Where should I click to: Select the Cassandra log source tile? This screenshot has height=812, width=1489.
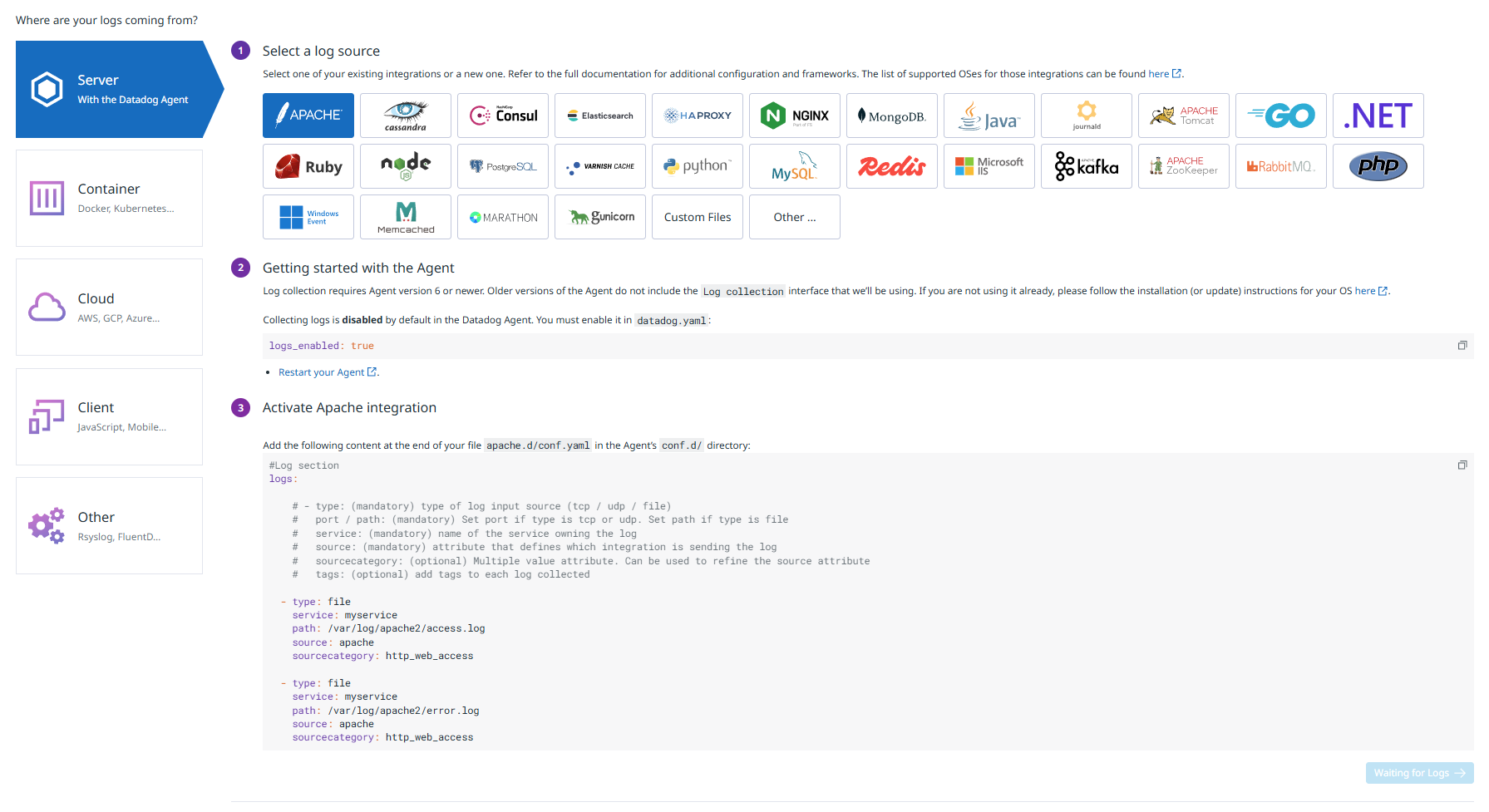[405, 116]
